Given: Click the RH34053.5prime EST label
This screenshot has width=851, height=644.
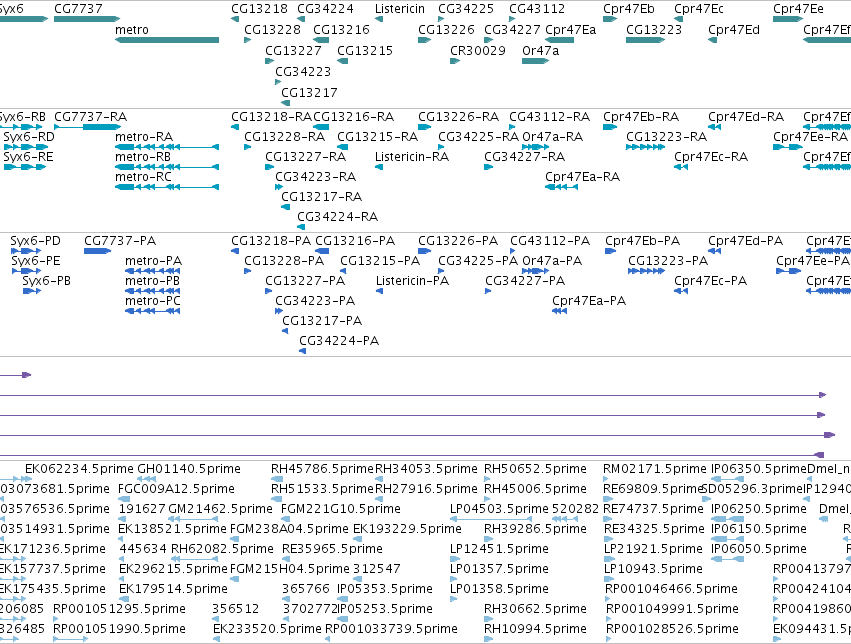Looking at the screenshot, I should tap(427, 469).
